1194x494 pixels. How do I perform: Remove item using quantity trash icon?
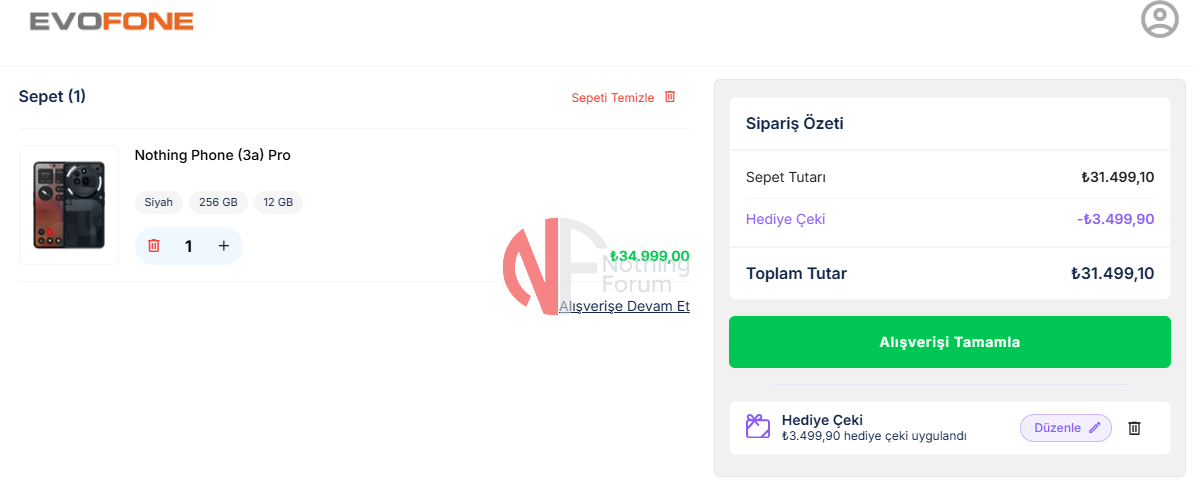coord(154,246)
